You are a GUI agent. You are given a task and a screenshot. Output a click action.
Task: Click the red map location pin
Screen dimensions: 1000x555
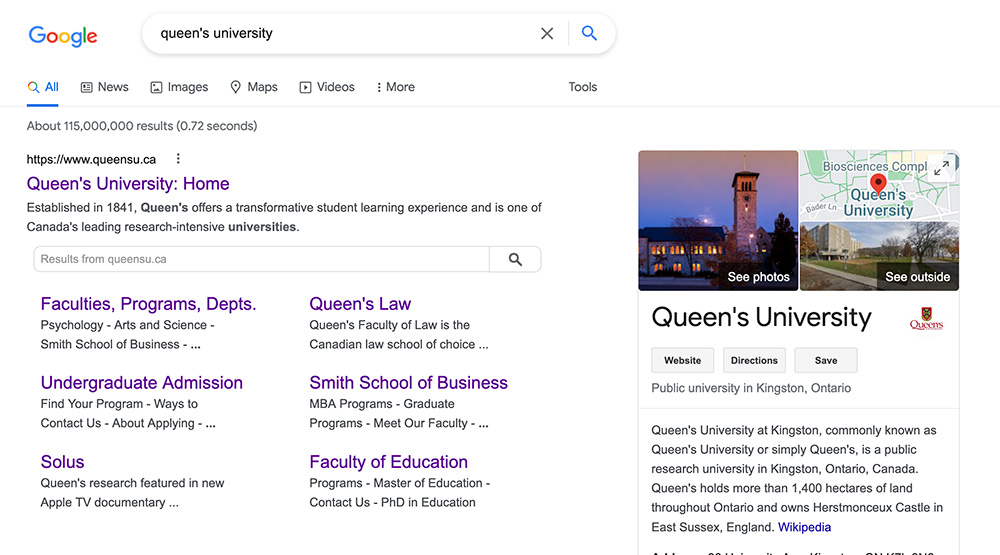pyautogui.click(x=878, y=183)
